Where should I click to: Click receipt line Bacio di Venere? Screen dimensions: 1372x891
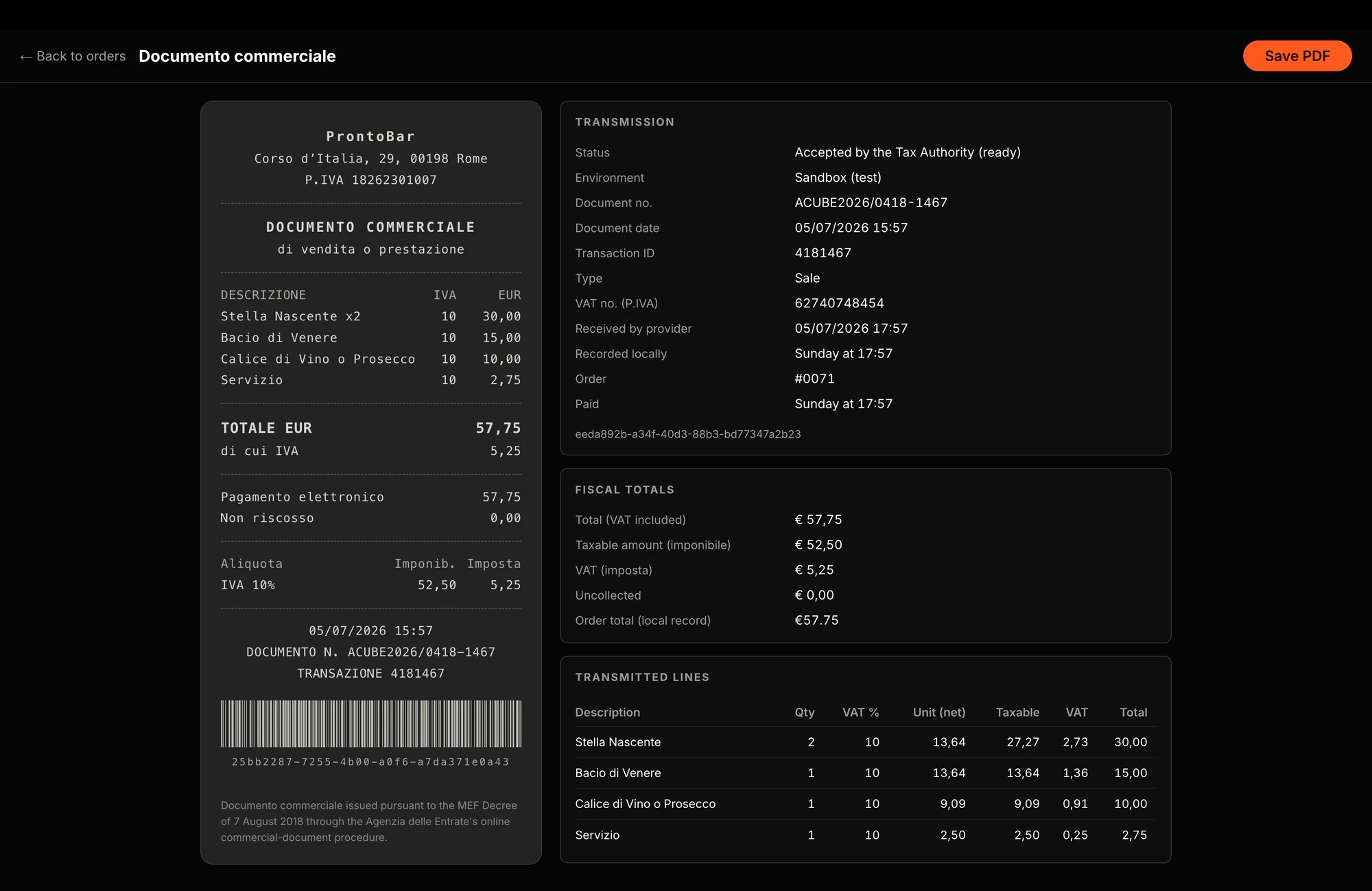pos(370,337)
